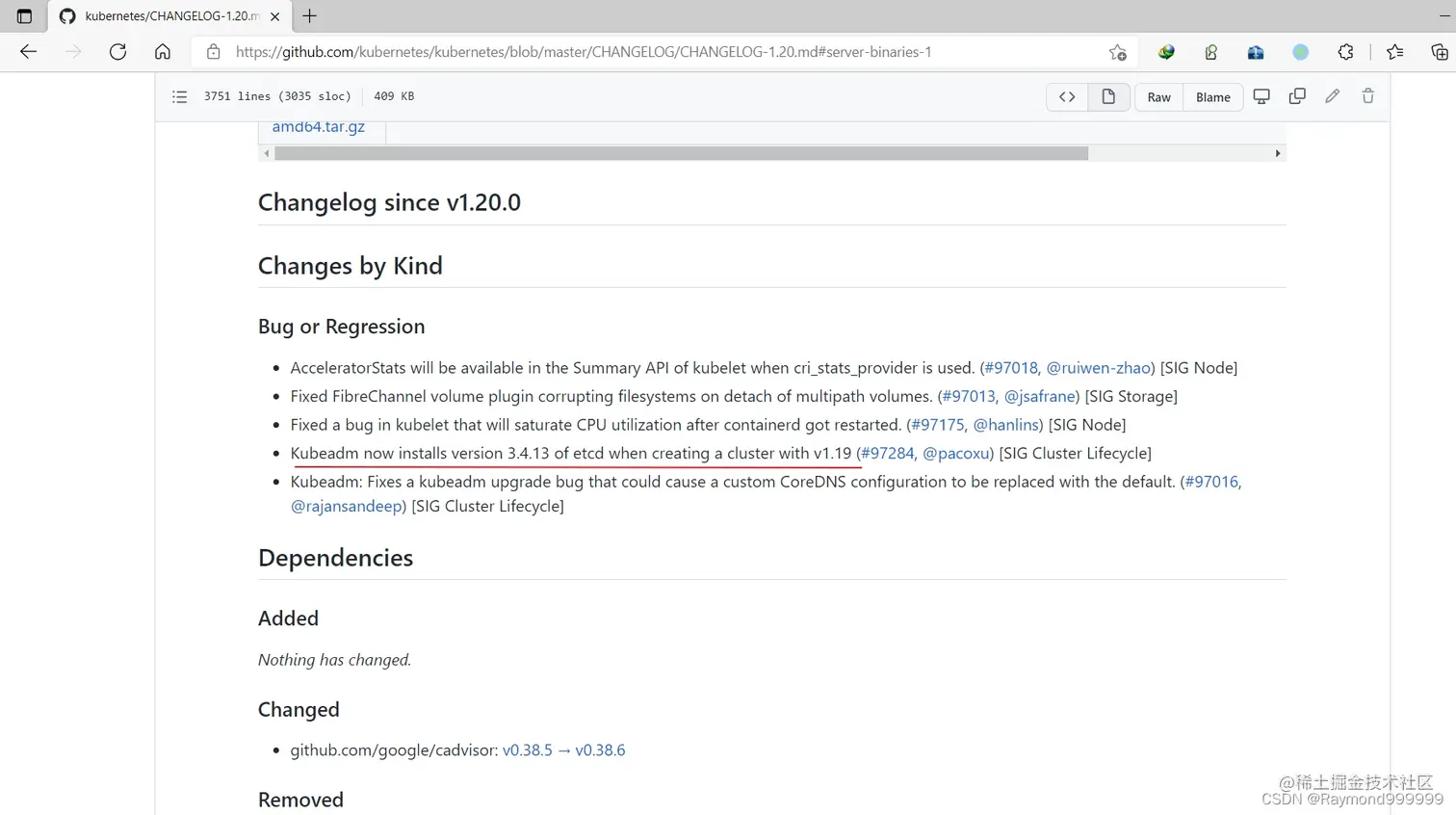The image size is (1456, 815).
Task: Click the '409 KB' file size text
Action: [394, 96]
